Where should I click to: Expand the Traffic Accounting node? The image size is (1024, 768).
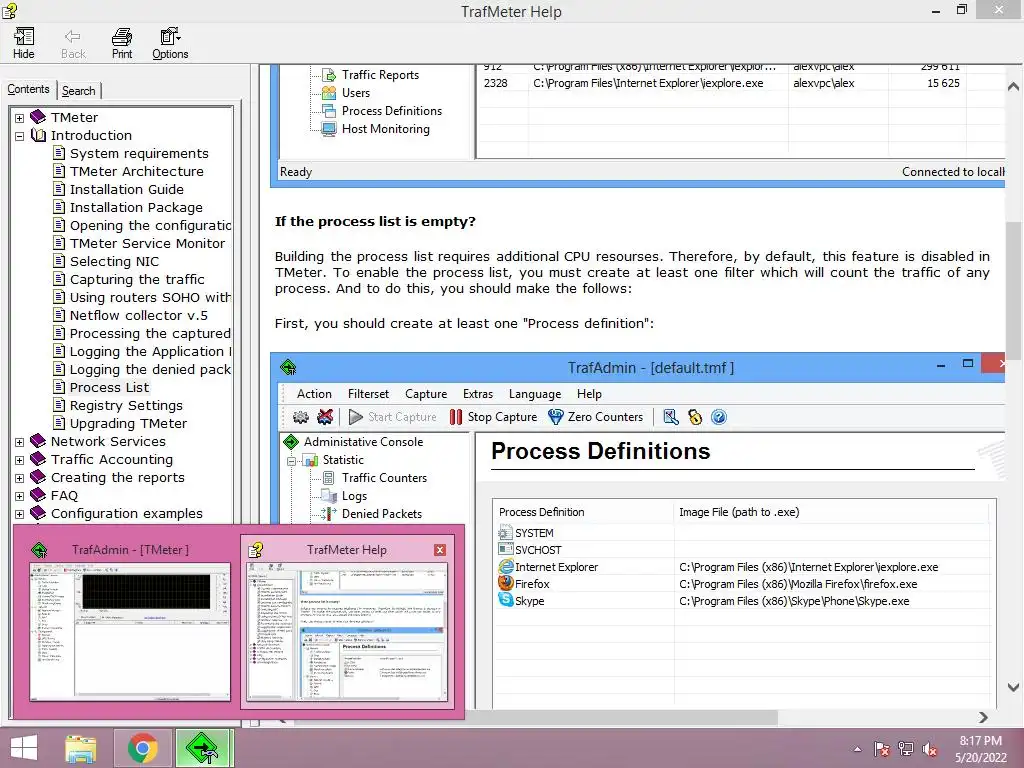coord(20,460)
